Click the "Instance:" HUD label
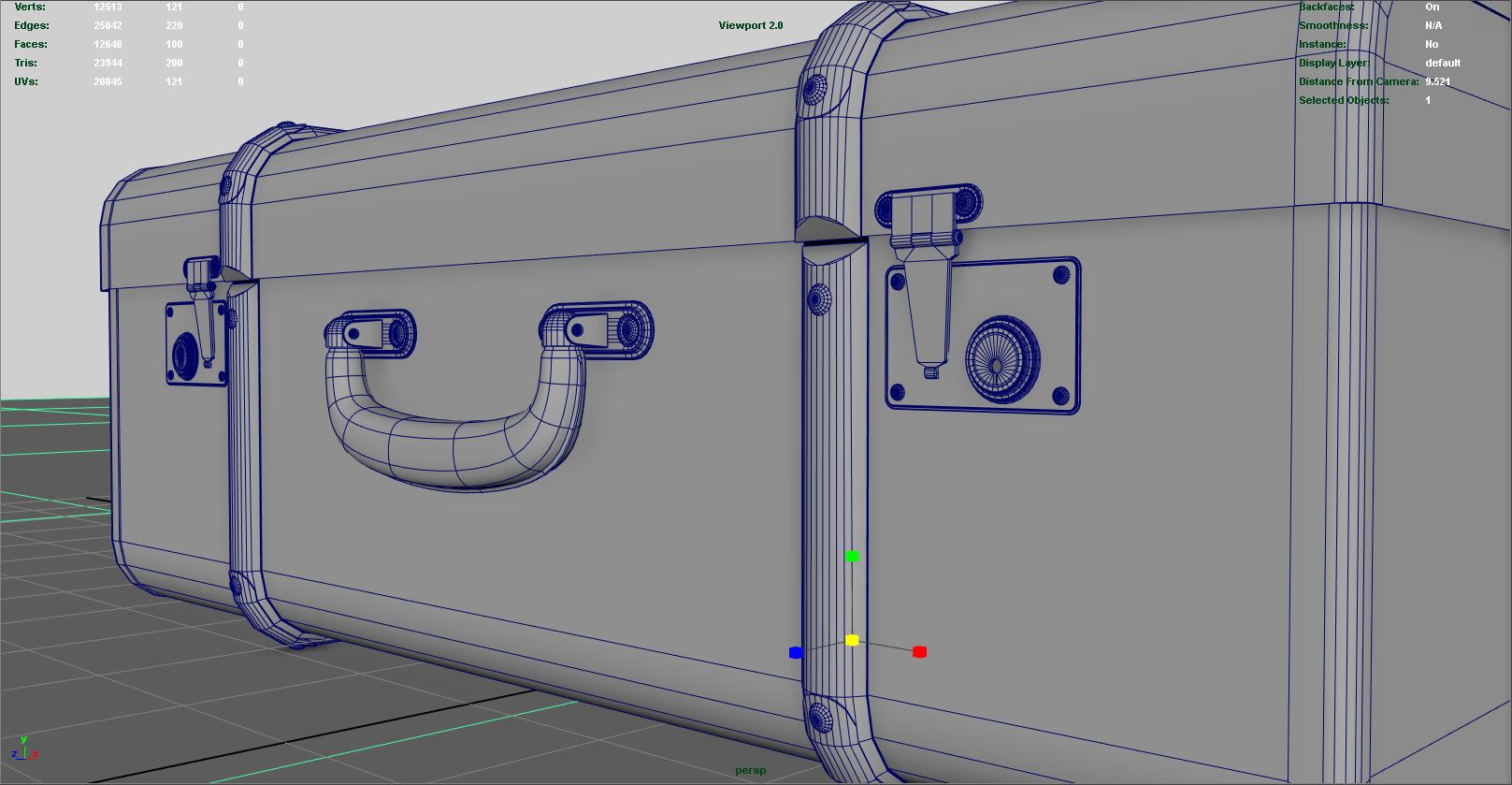 coord(1322,44)
